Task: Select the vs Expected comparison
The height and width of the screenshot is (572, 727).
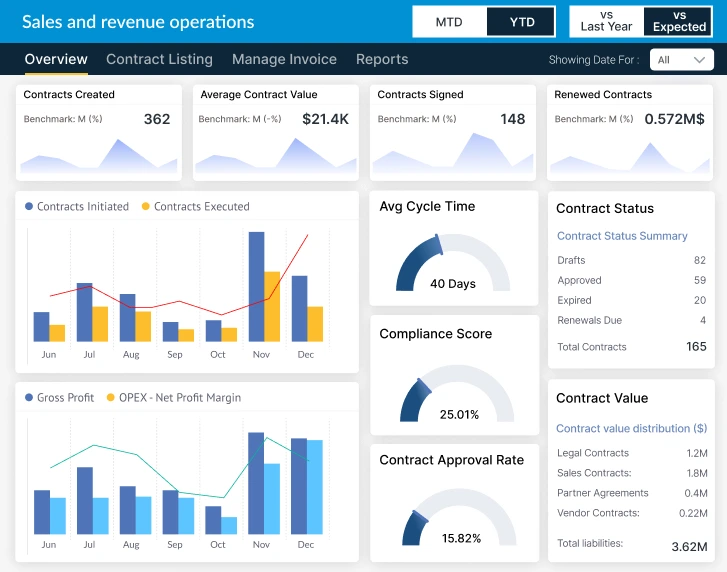Action: 679,21
